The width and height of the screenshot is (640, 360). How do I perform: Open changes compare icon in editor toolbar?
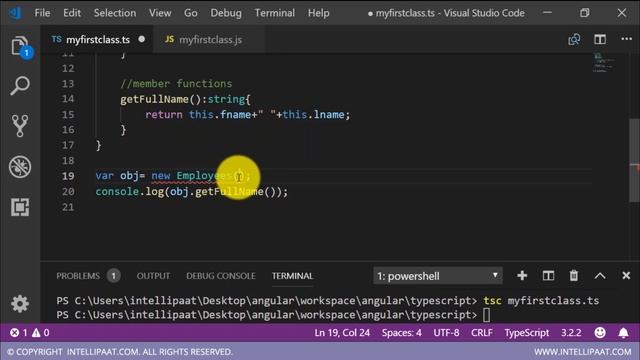[x=574, y=39]
